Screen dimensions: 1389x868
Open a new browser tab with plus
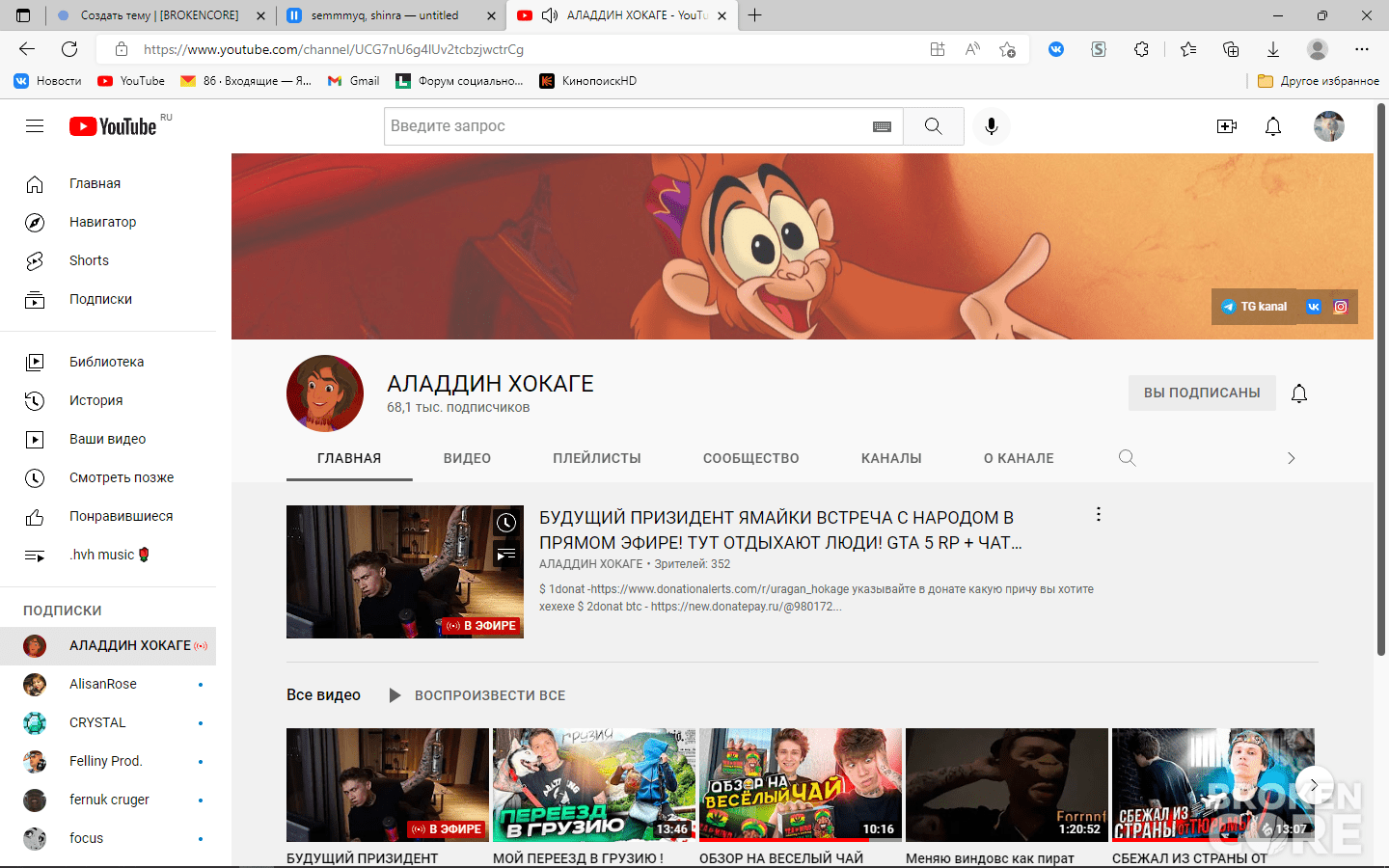[755, 15]
